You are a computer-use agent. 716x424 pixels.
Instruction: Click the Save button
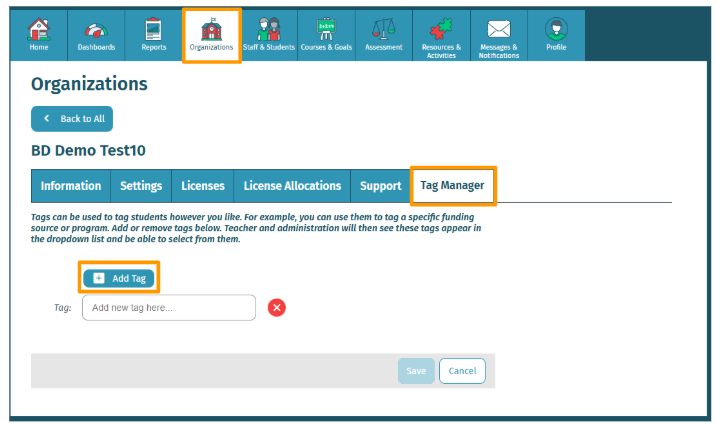pyautogui.click(x=416, y=371)
